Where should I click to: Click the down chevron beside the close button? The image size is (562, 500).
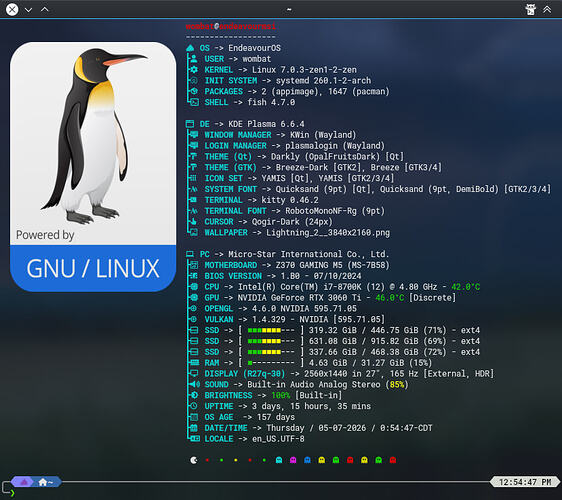click(28, 10)
